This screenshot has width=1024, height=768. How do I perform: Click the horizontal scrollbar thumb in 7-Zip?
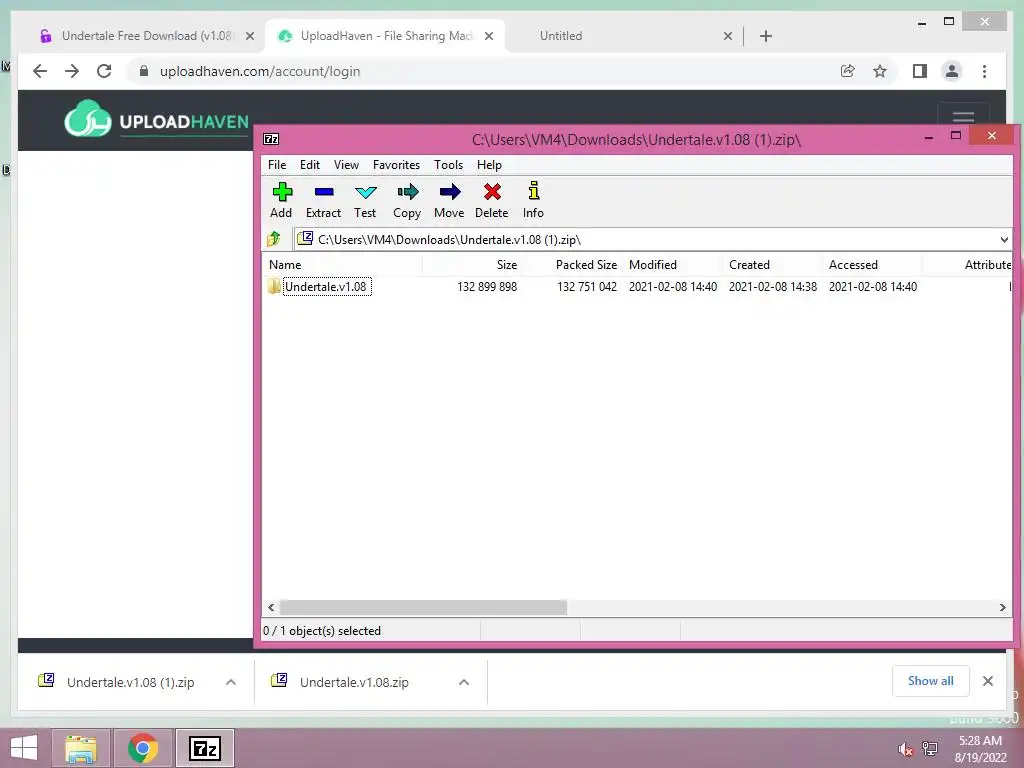click(423, 607)
